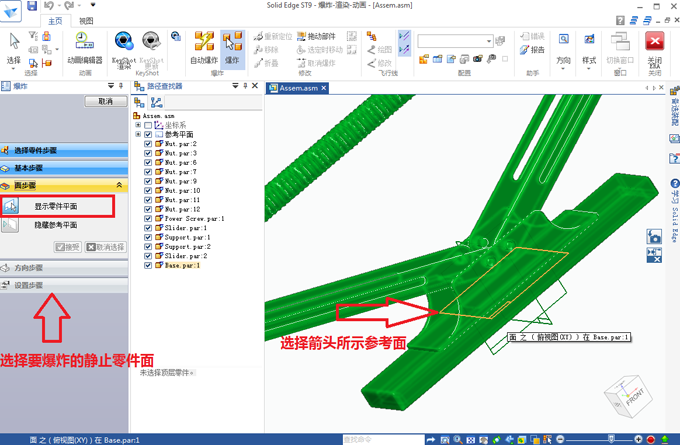The image size is (680, 445).
Task: Toggle visibility checkbox for Base.par:1
Action: [x=148, y=265]
